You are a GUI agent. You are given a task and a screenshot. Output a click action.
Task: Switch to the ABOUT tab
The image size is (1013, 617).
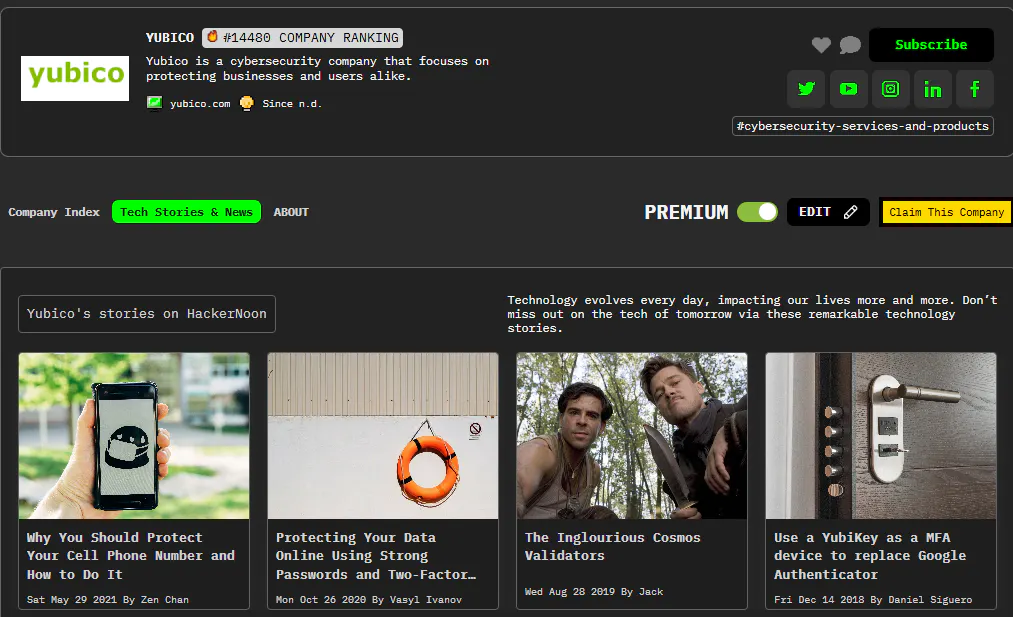click(x=291, y=212)
